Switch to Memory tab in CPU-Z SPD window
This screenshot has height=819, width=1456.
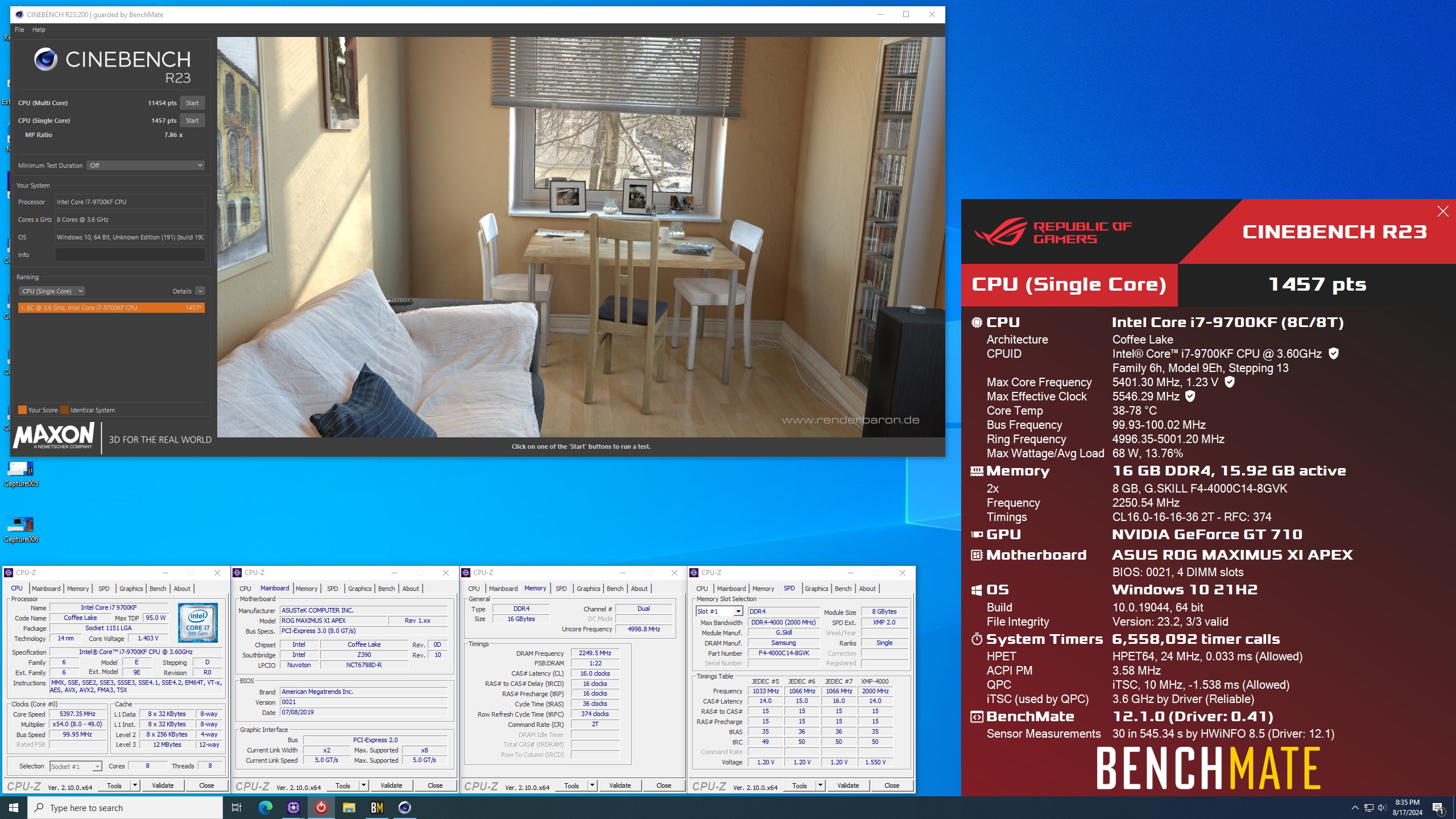[763, 589]
